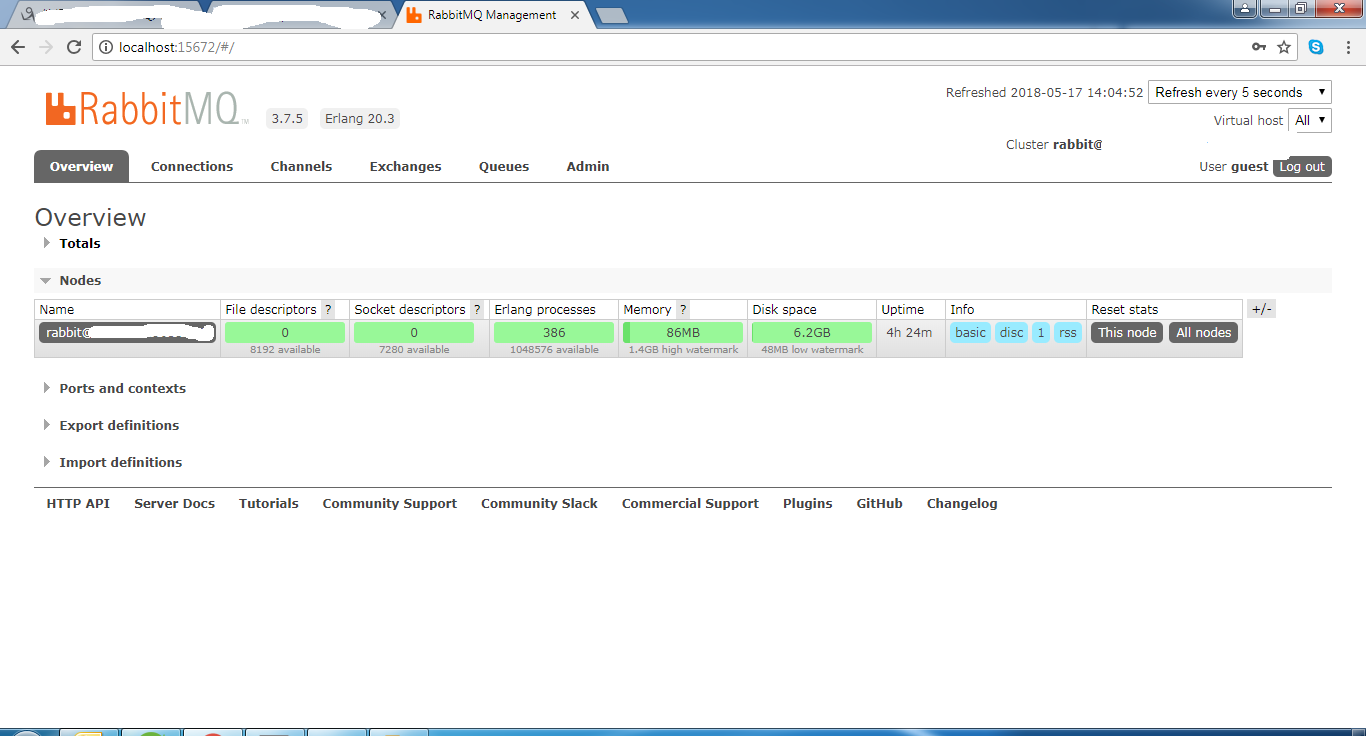This screenshot has height=736, width=1366.
Task: Click the Memory help question mark
Action: click(683, 310)
